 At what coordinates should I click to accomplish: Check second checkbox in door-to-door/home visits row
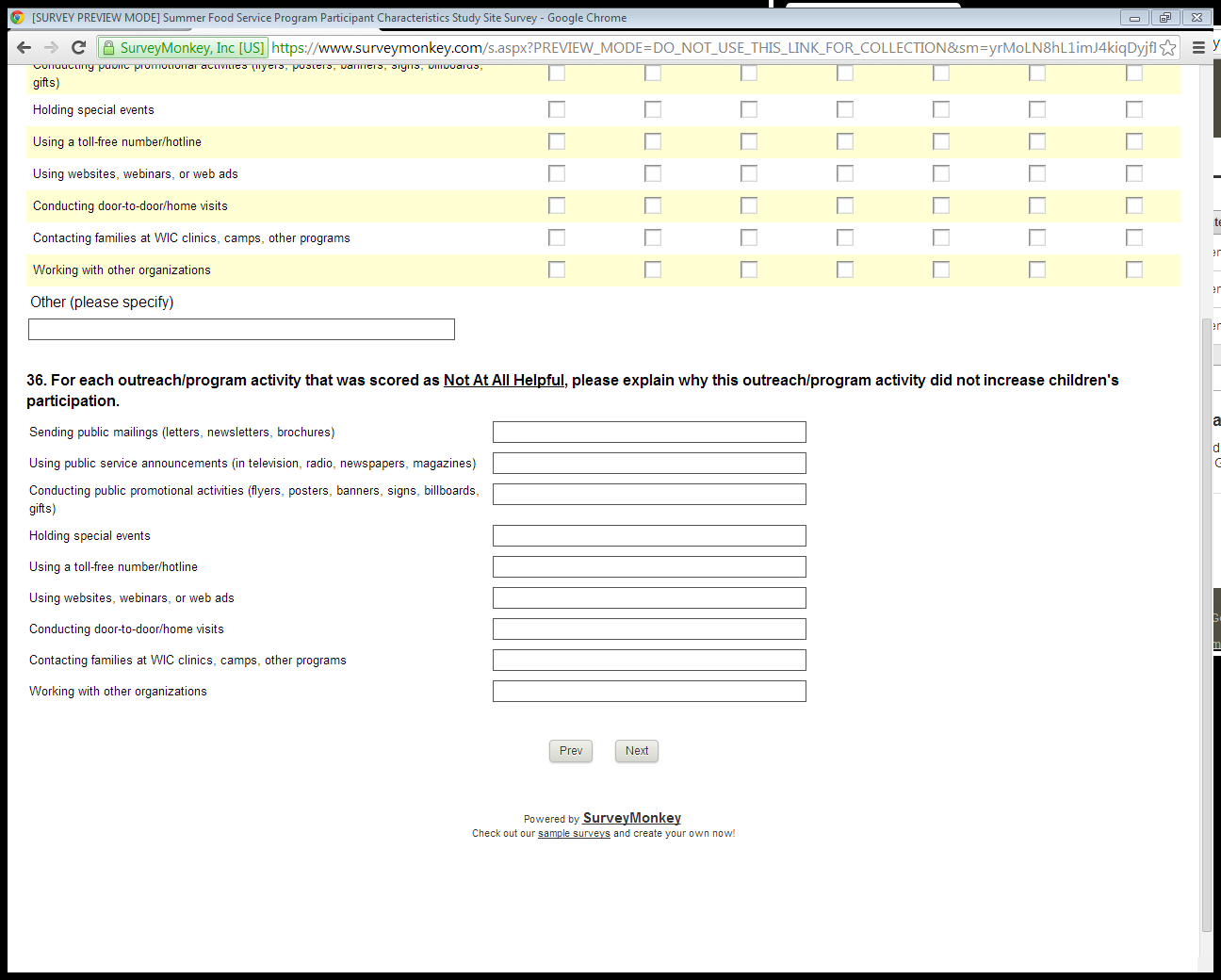pos(653,206)
